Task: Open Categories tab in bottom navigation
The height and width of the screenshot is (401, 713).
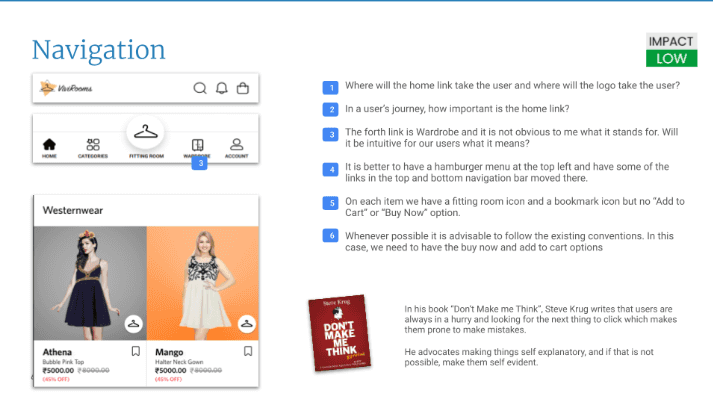Action: [x=93, y=148]
